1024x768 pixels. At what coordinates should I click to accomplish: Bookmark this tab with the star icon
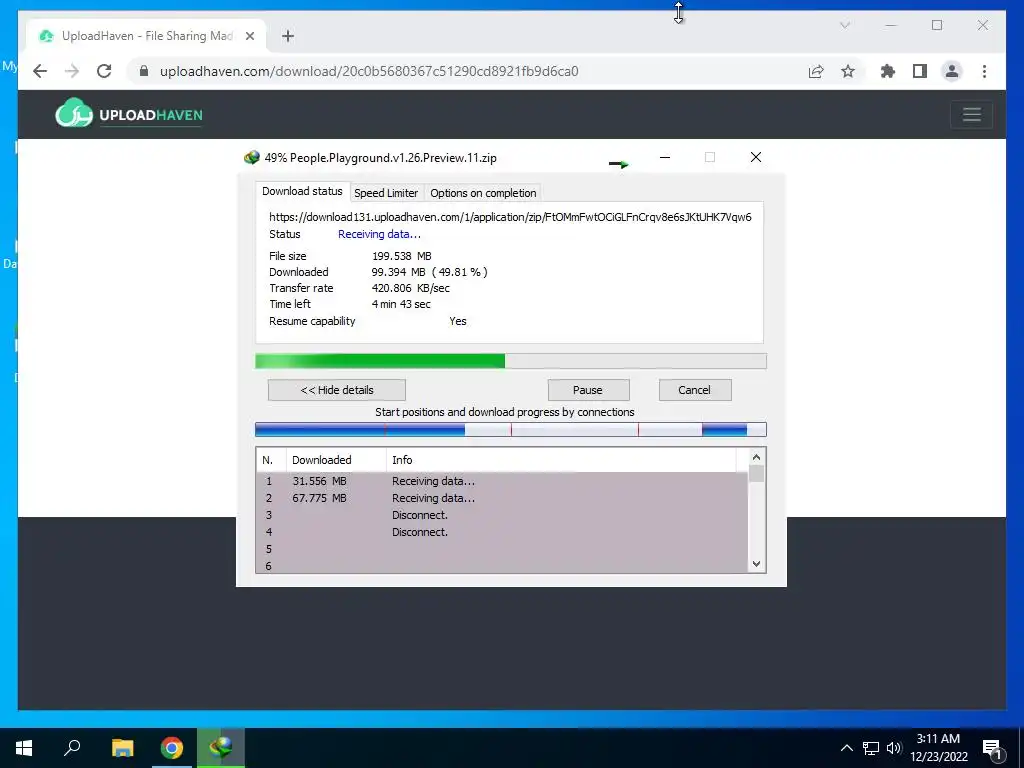848,71
